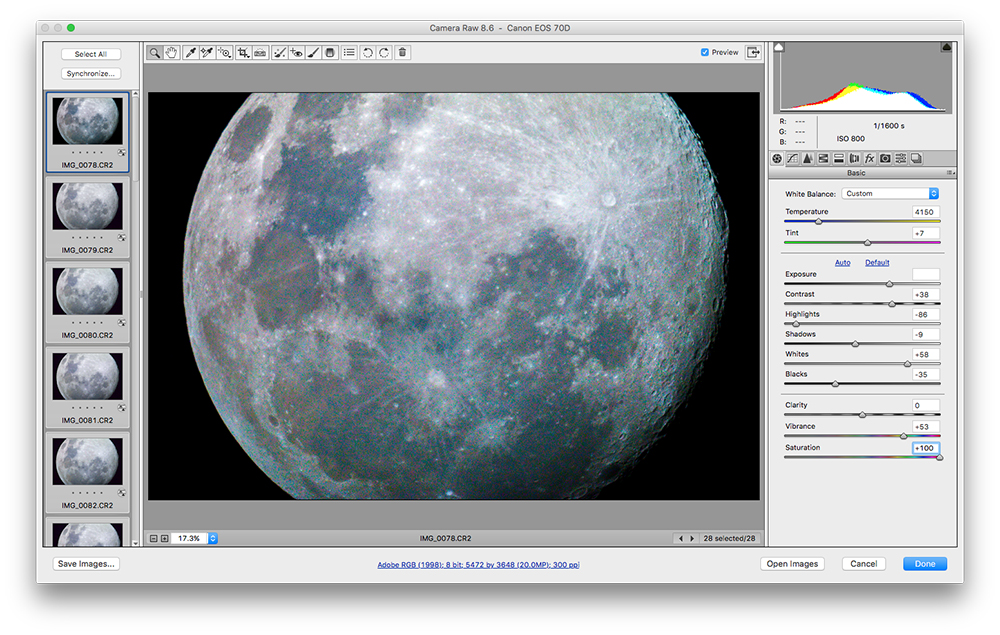Select the Crop tool
Viewport: 1000px width, 635px height.
point(243,52)
